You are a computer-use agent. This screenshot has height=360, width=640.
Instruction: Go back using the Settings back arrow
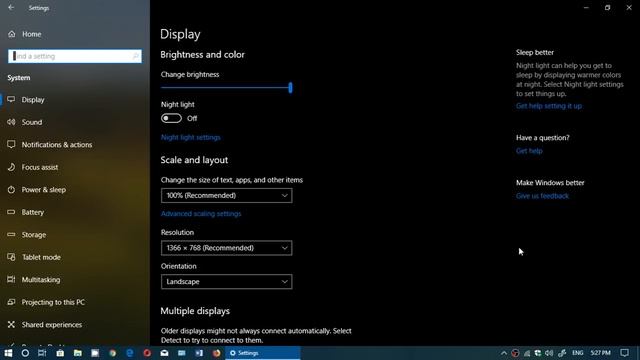point(11,8)
